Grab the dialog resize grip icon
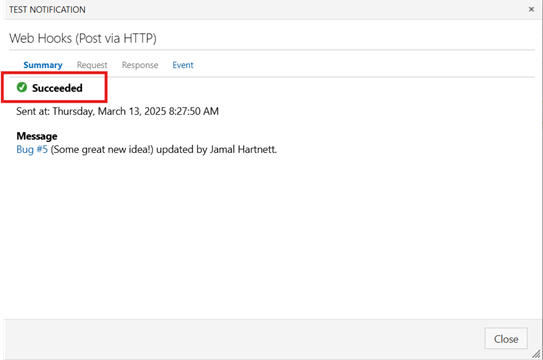 536,354
